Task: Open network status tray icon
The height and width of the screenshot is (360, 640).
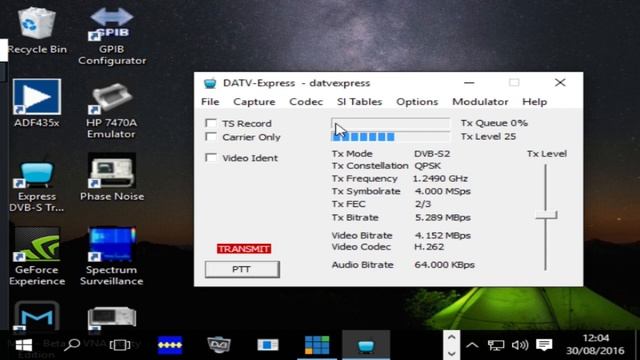Action: [496, 345]
